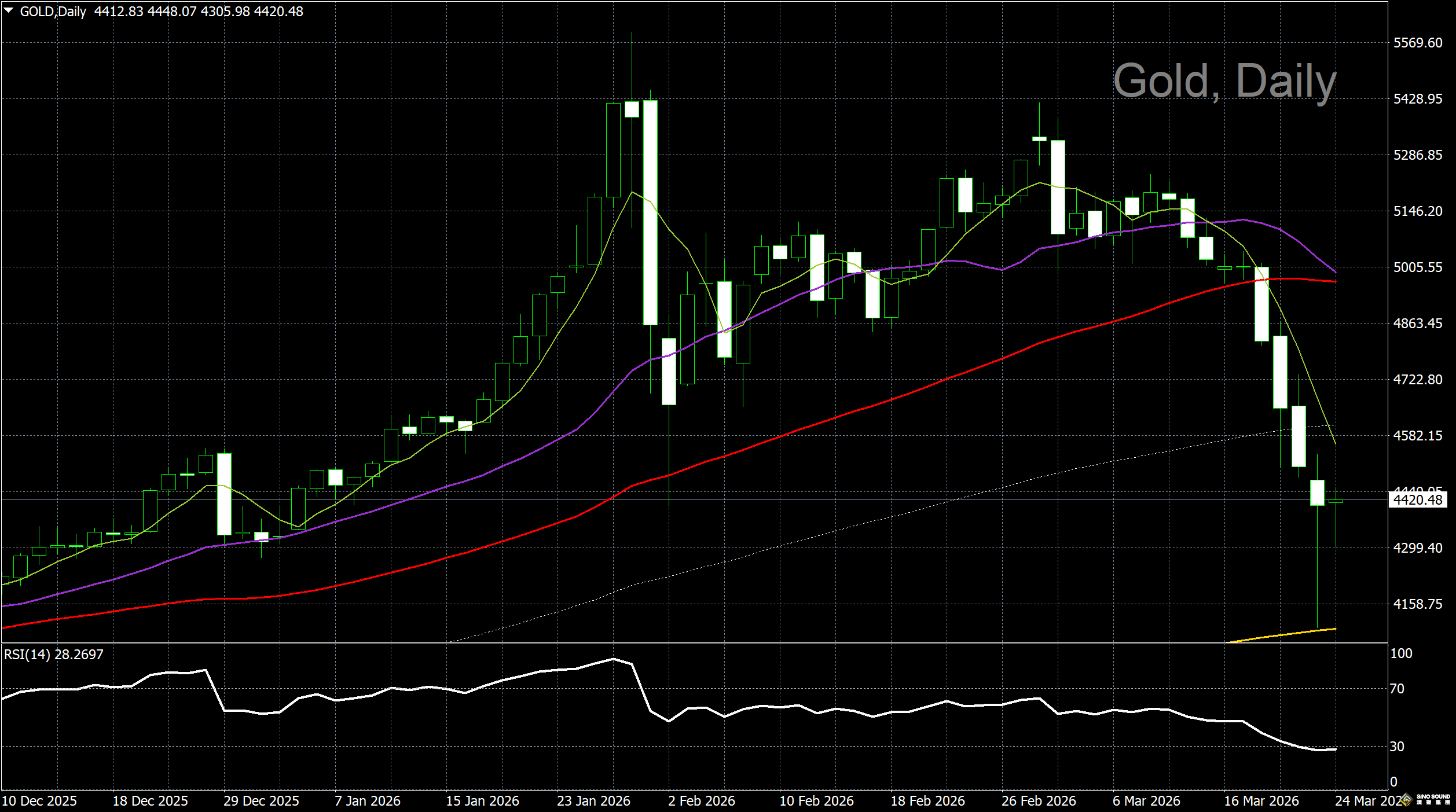Click the GOLD,Daily symbol title

point(53,12)
